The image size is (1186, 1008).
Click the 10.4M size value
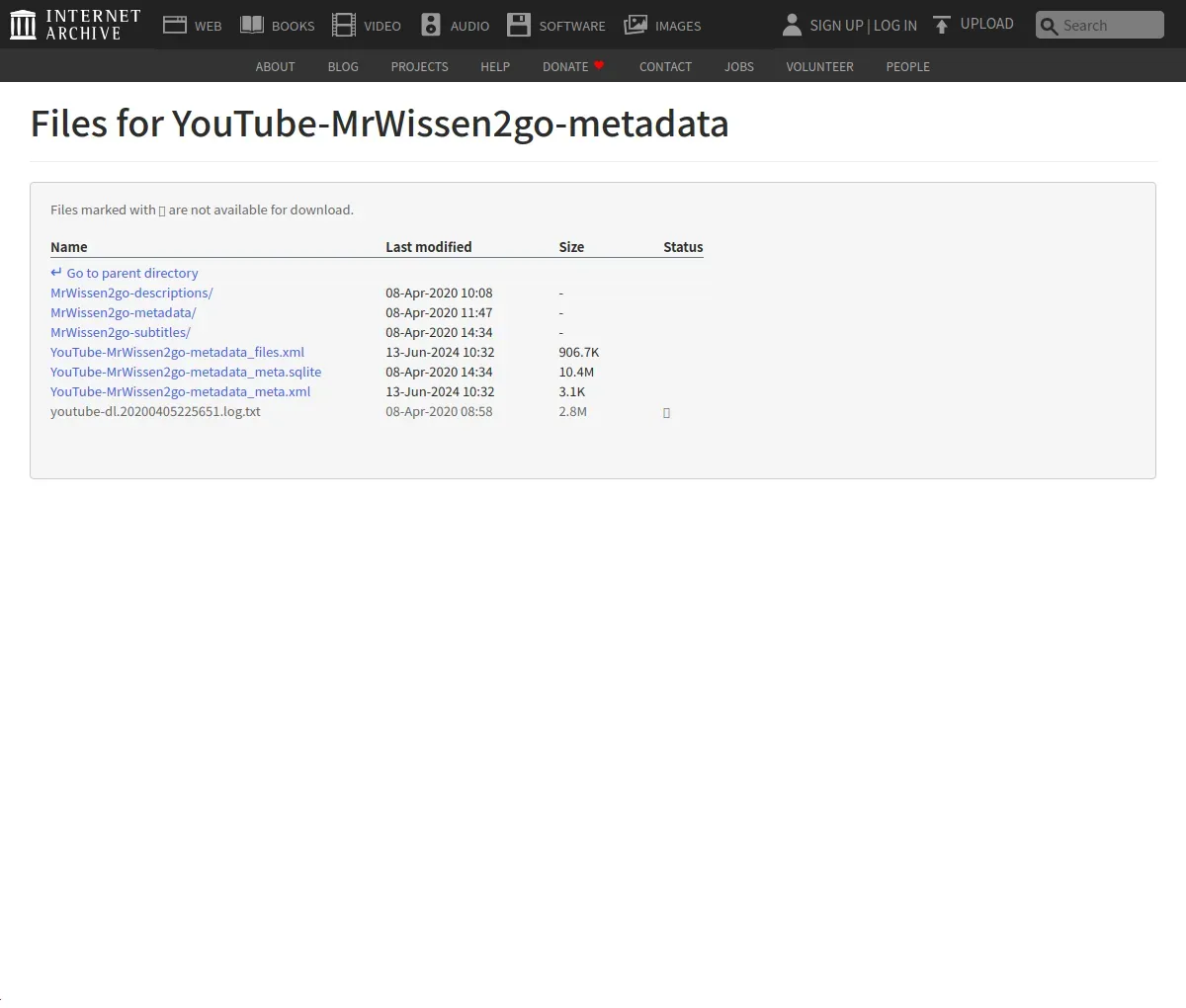(576, 372)
